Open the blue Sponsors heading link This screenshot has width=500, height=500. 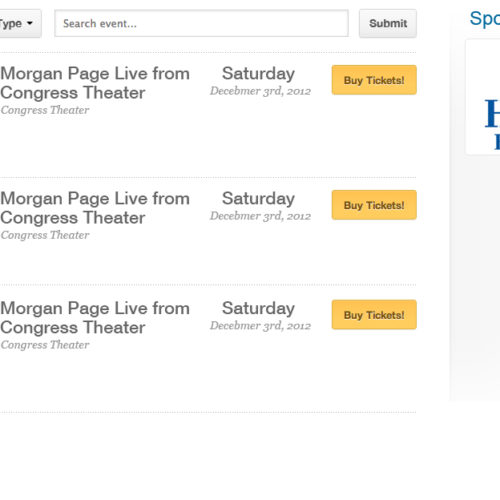485,19
